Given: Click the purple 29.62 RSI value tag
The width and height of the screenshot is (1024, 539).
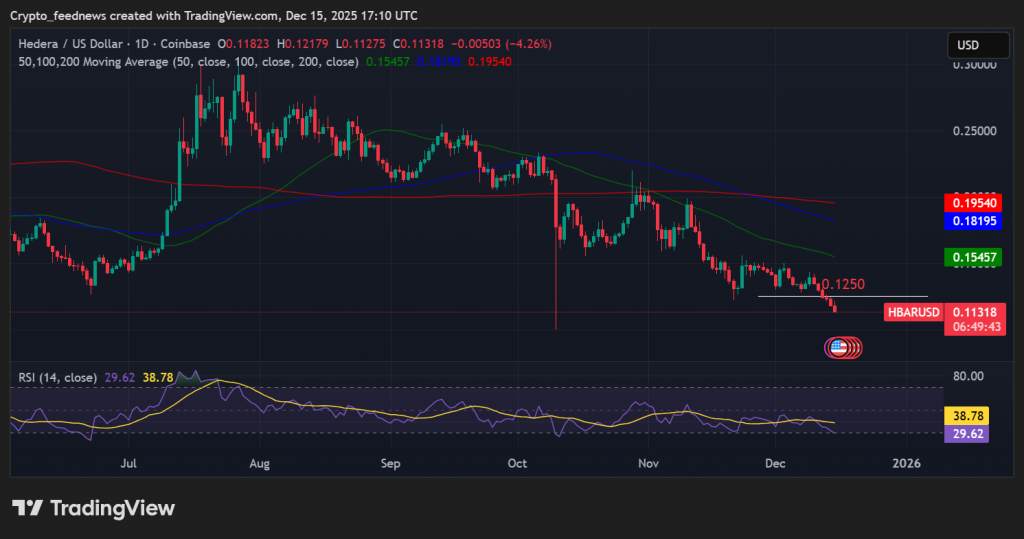Looking at the screenshot, I should [x=967, y=434].
